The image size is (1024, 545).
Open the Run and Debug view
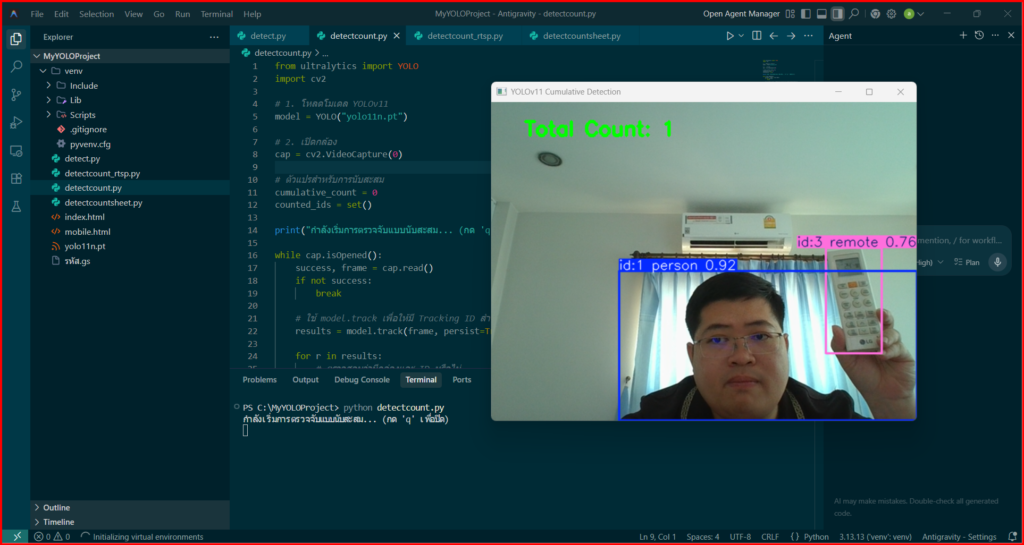click(16, 122)
